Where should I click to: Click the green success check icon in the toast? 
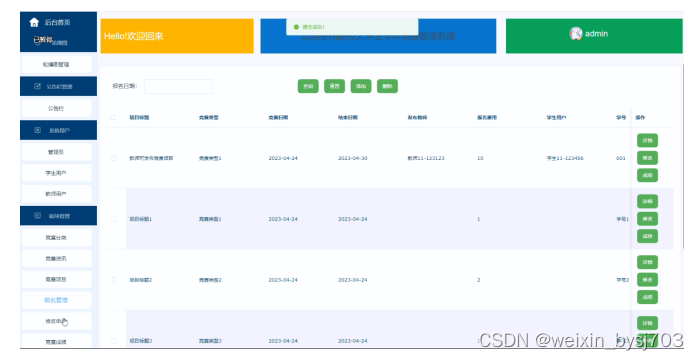tap(296, 27)
